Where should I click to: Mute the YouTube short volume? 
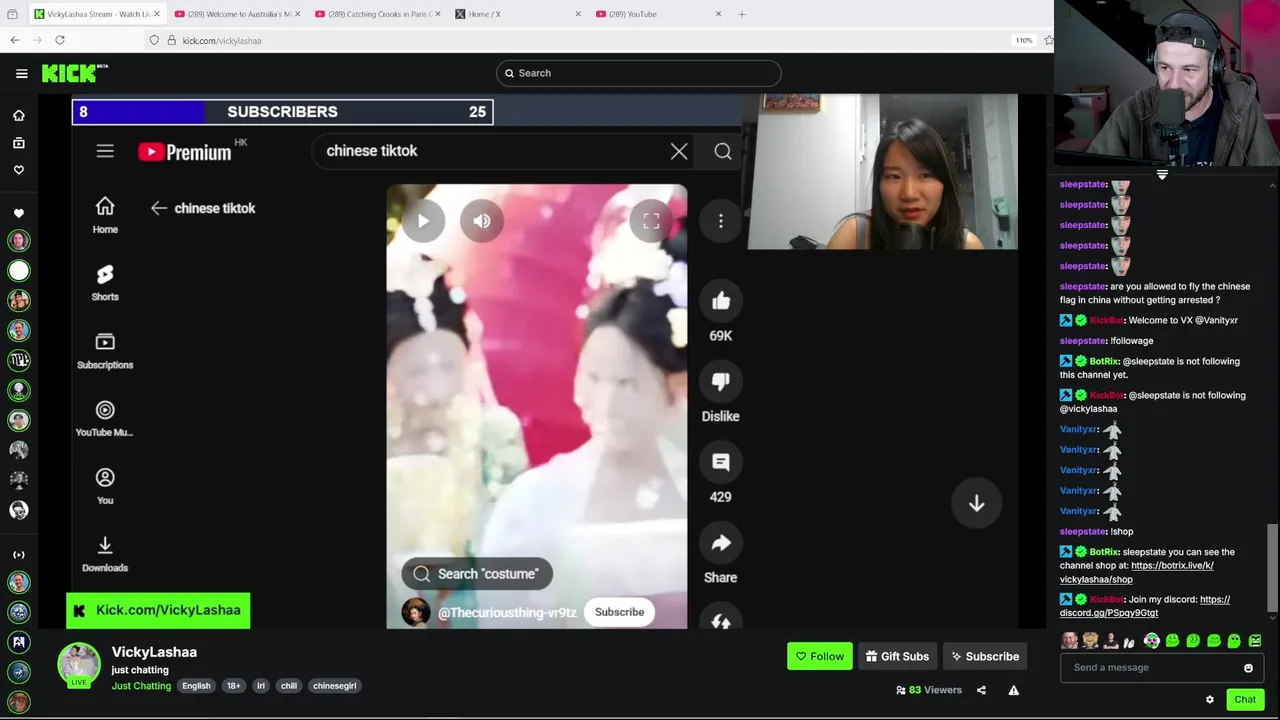tap(482, 221)
